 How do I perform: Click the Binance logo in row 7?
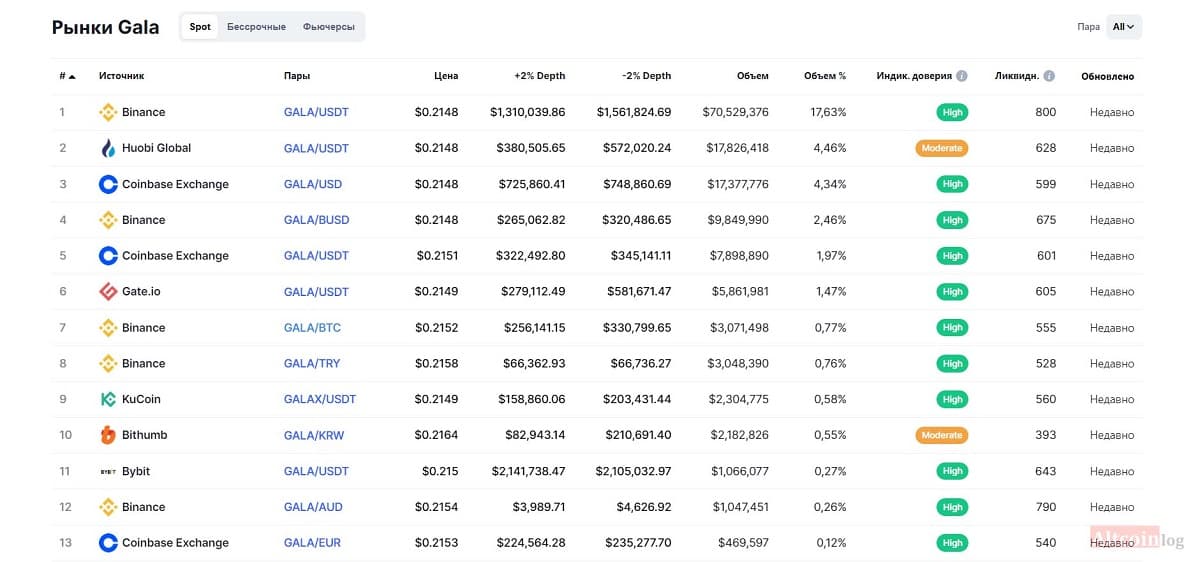108,328
